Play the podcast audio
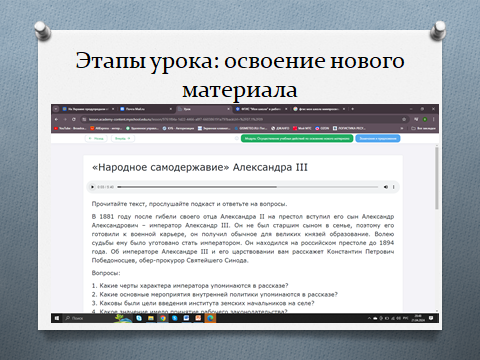 (92, 187)
